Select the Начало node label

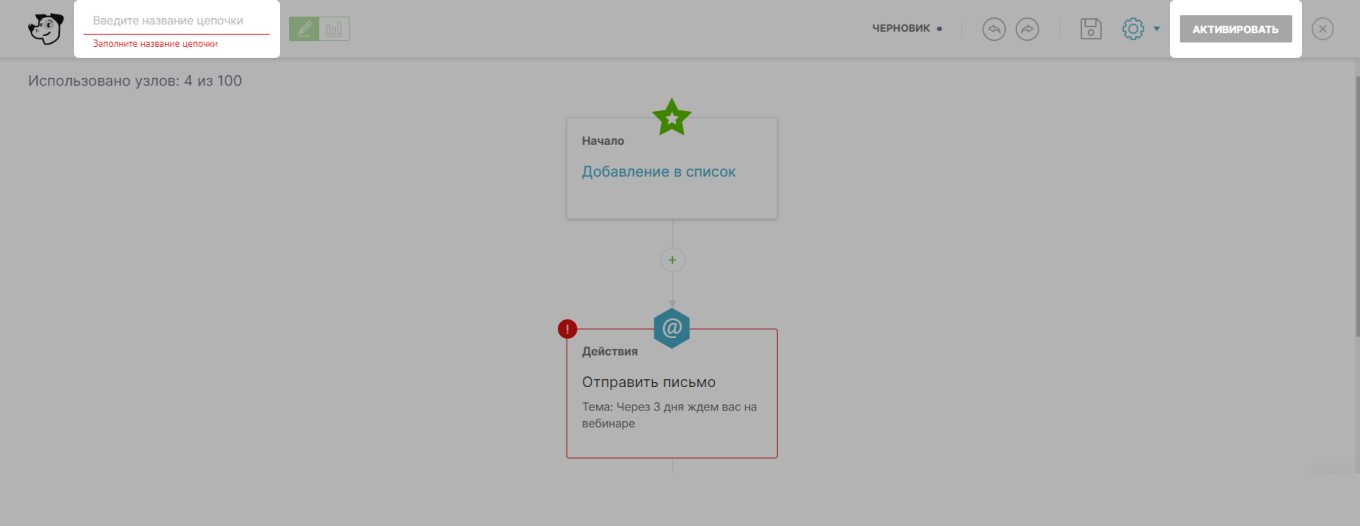click(x=603, y=141)
